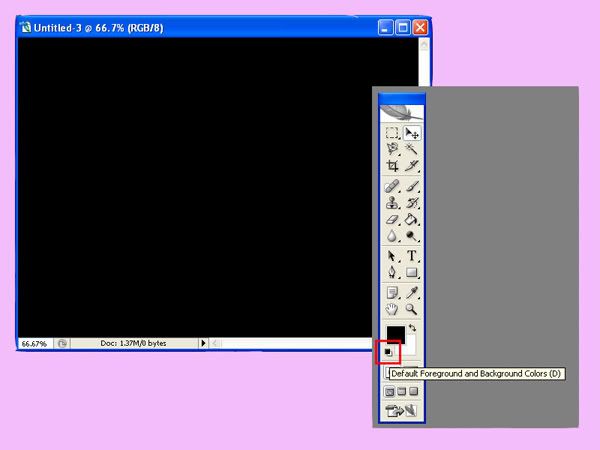Activate the Type tool
The height and width of the screenshot is (450, 600).
tap(412, 256)
